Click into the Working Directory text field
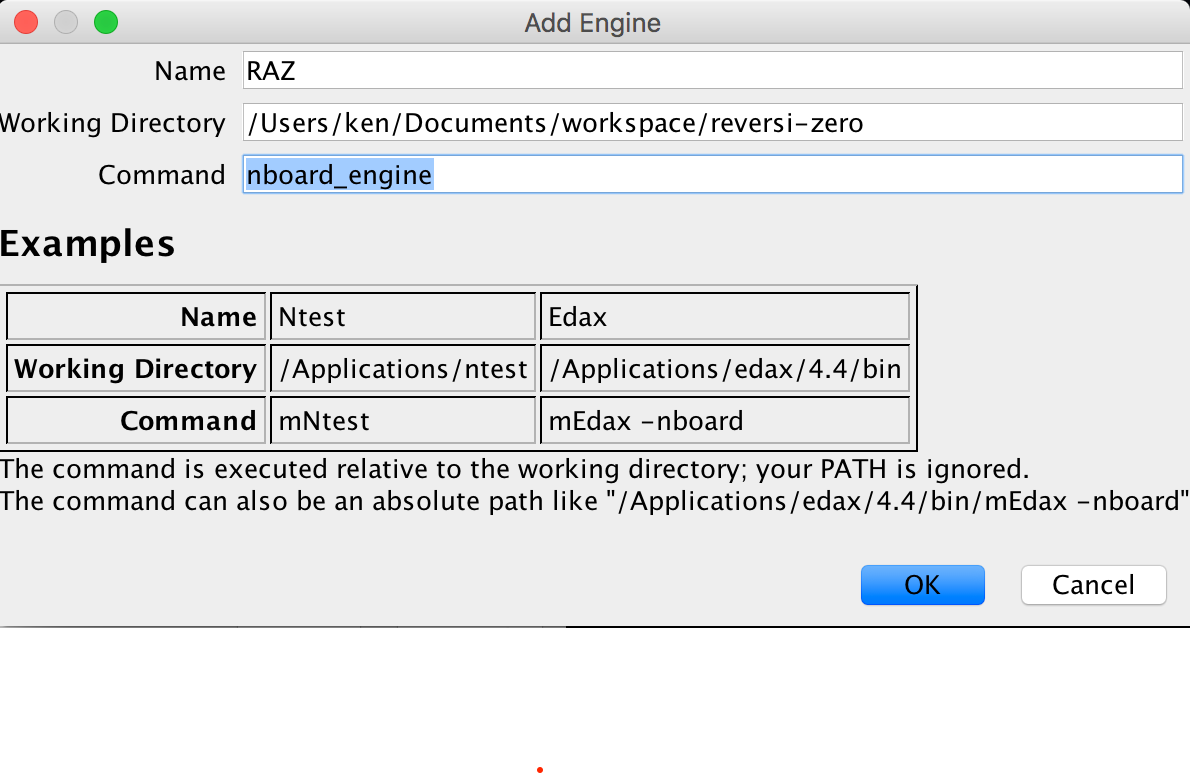The height and width of the screenshot is (774, 1190). [712, 123]
